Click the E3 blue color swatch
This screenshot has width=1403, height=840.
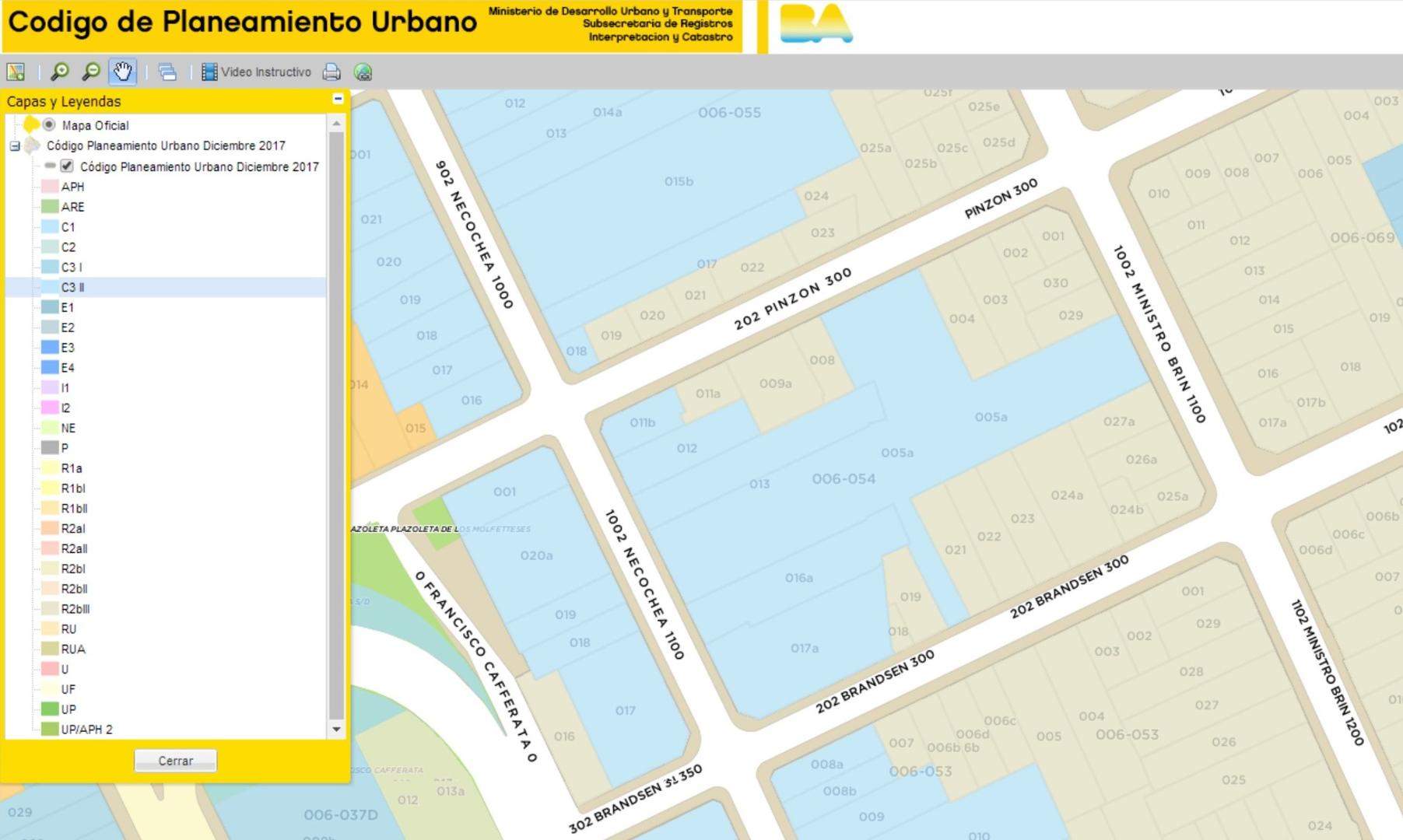tap(50, 347)
